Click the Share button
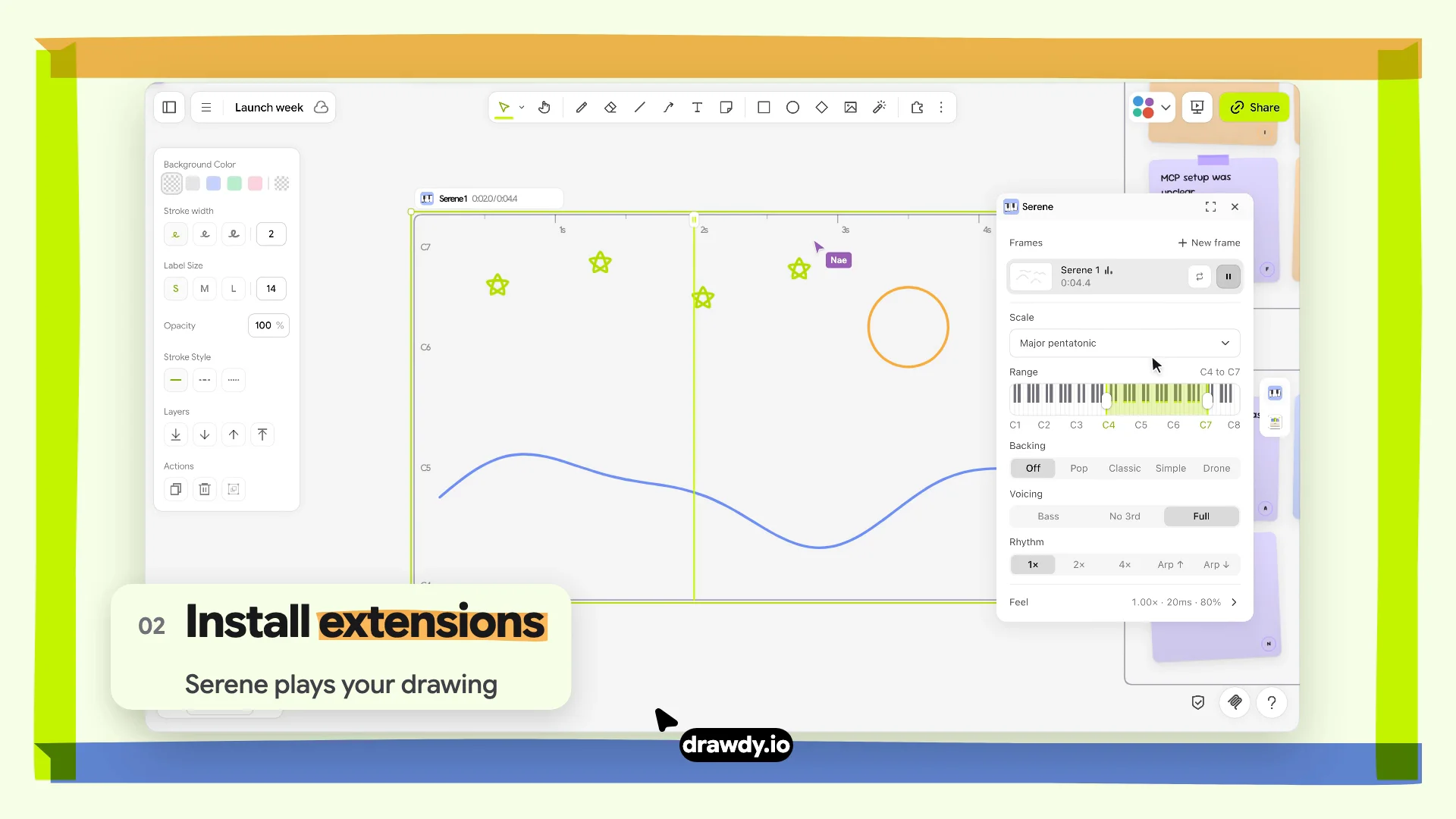 (1255, 108)
